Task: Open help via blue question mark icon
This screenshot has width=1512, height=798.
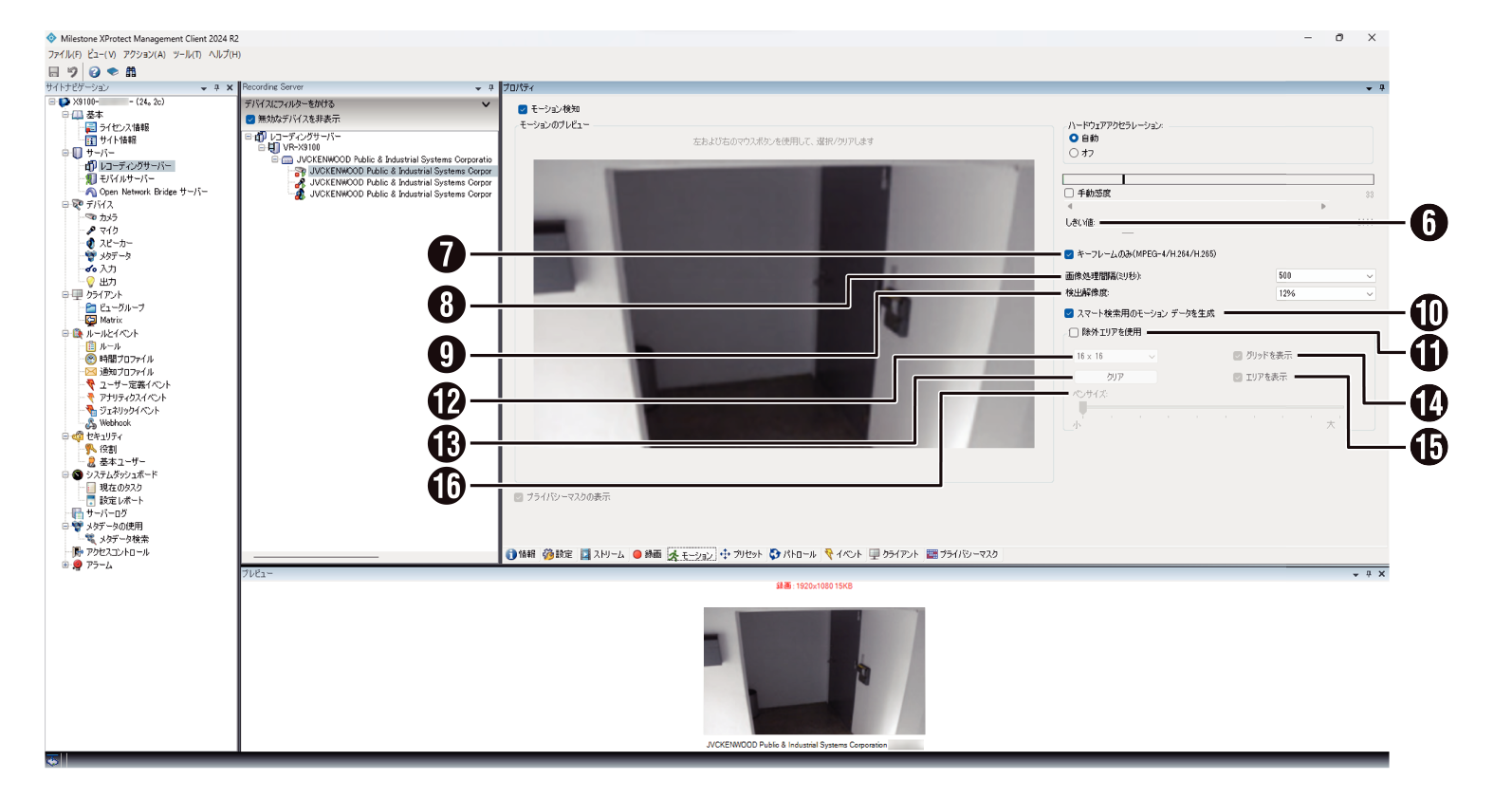Action: coord(94,72)
